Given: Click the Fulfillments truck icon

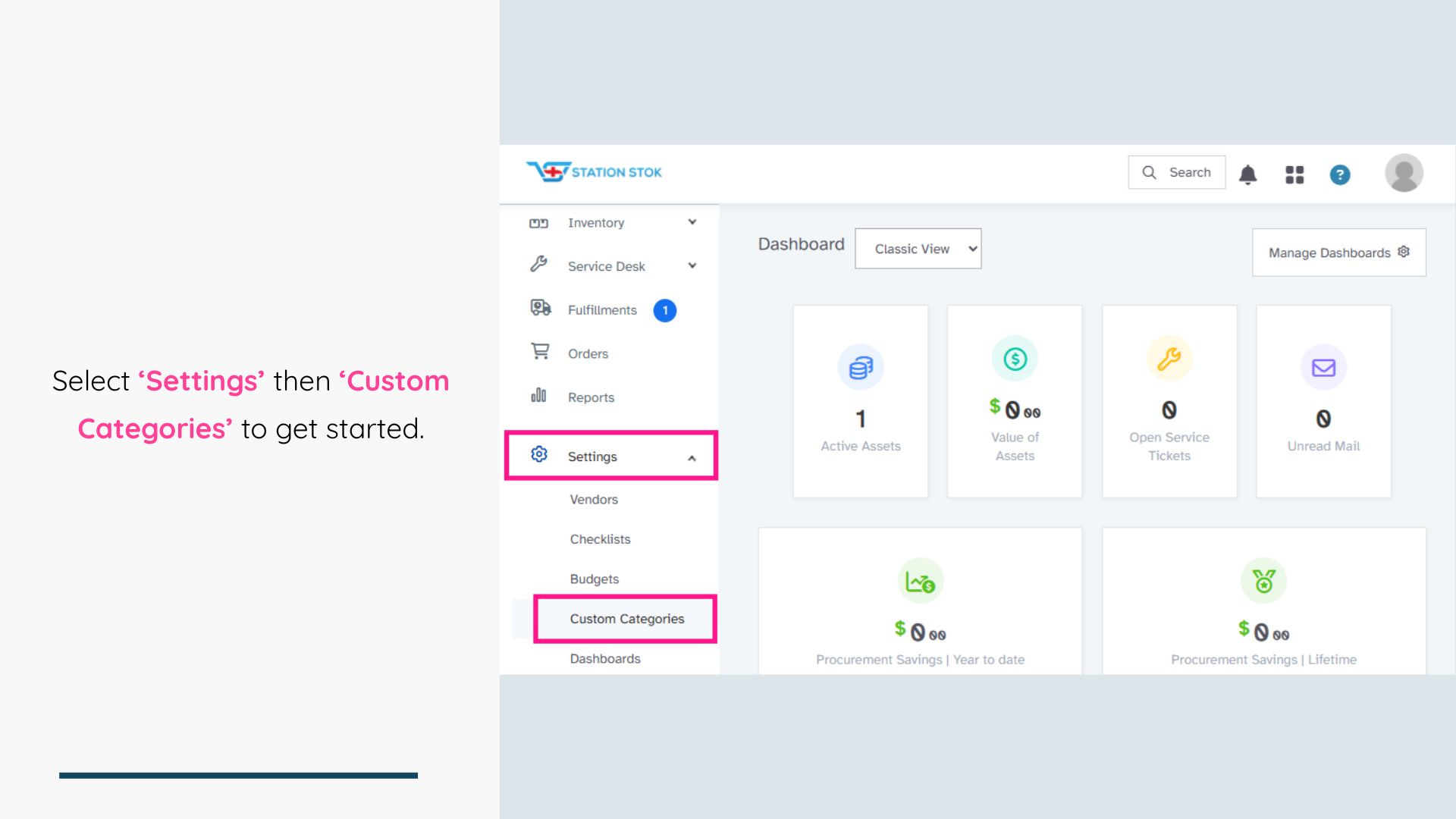Looking at the screenshot, I should point(540,308).
